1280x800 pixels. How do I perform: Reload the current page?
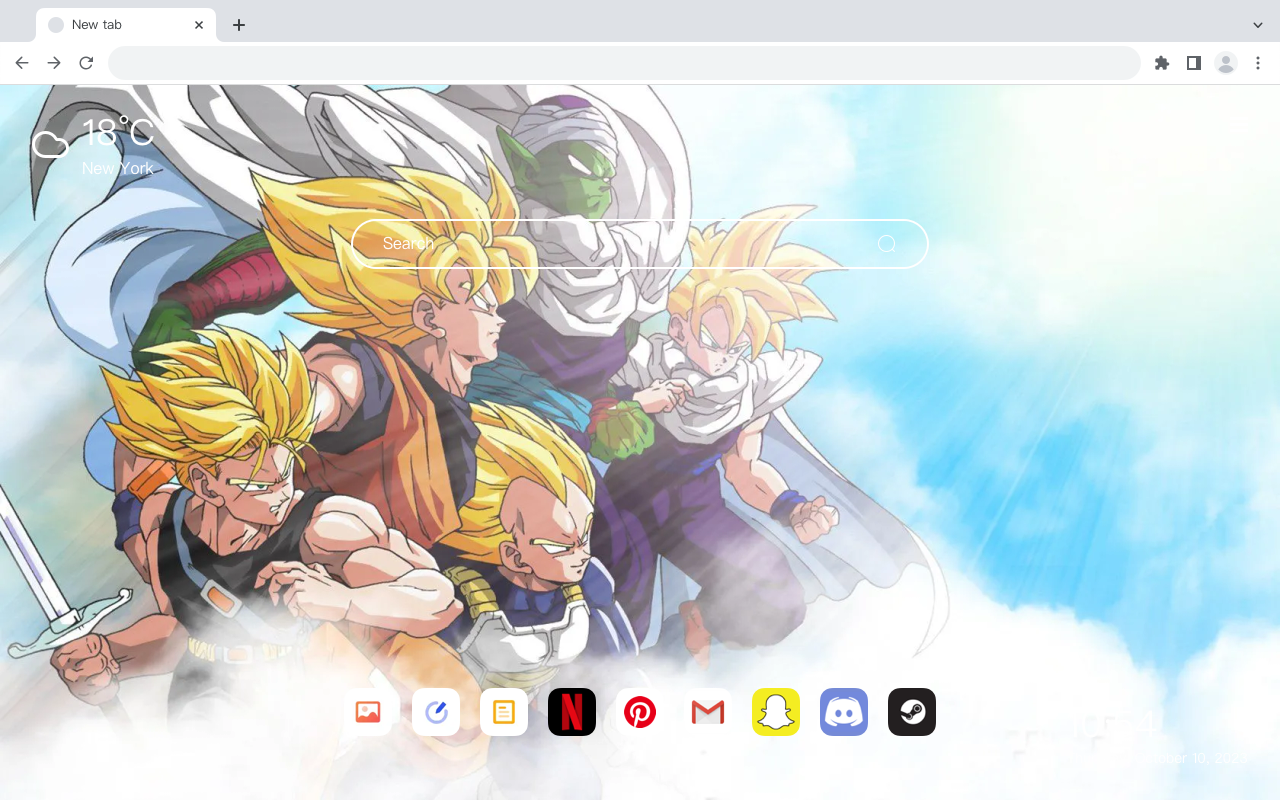click(86, 63)
